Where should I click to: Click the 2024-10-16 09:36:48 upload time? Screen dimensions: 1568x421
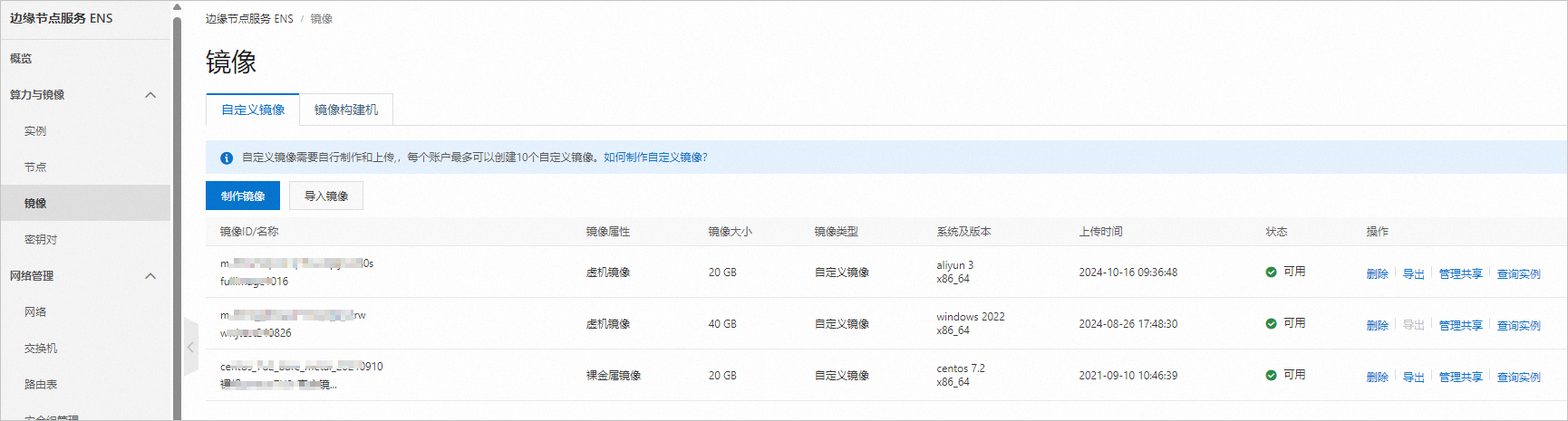click(1128, 272)
